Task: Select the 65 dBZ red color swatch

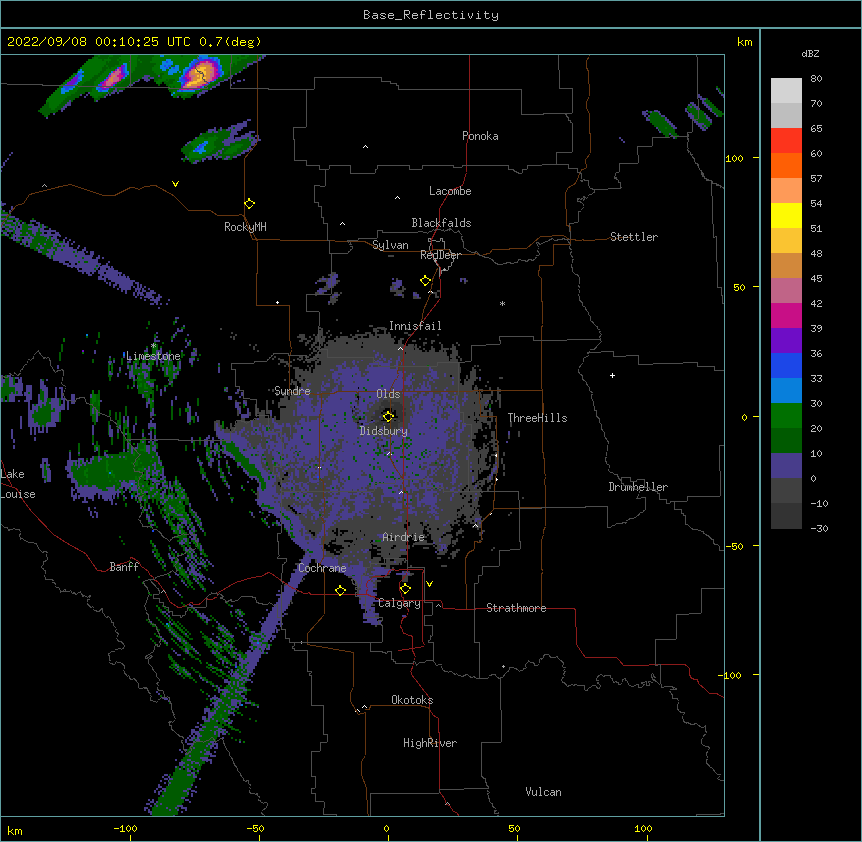Action: [786, 140]
